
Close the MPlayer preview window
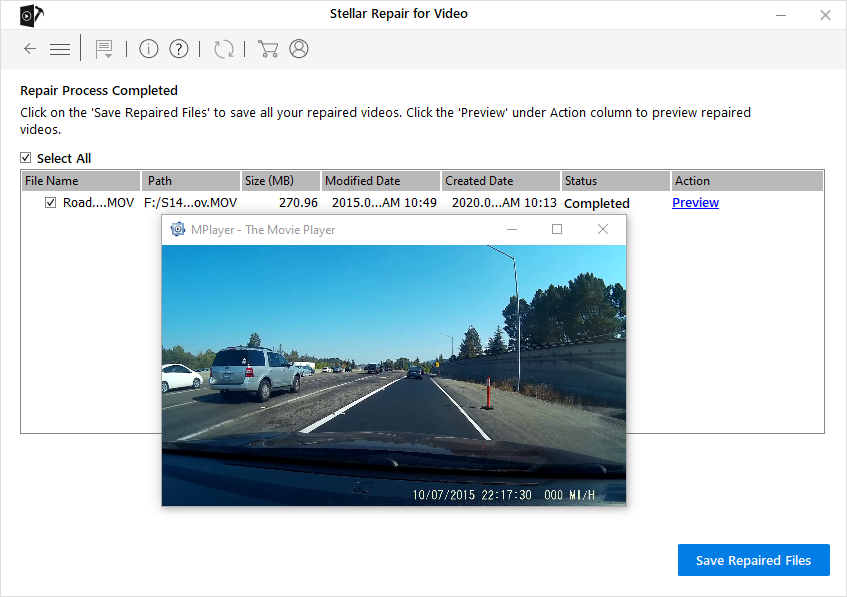(x=602, y=229)
